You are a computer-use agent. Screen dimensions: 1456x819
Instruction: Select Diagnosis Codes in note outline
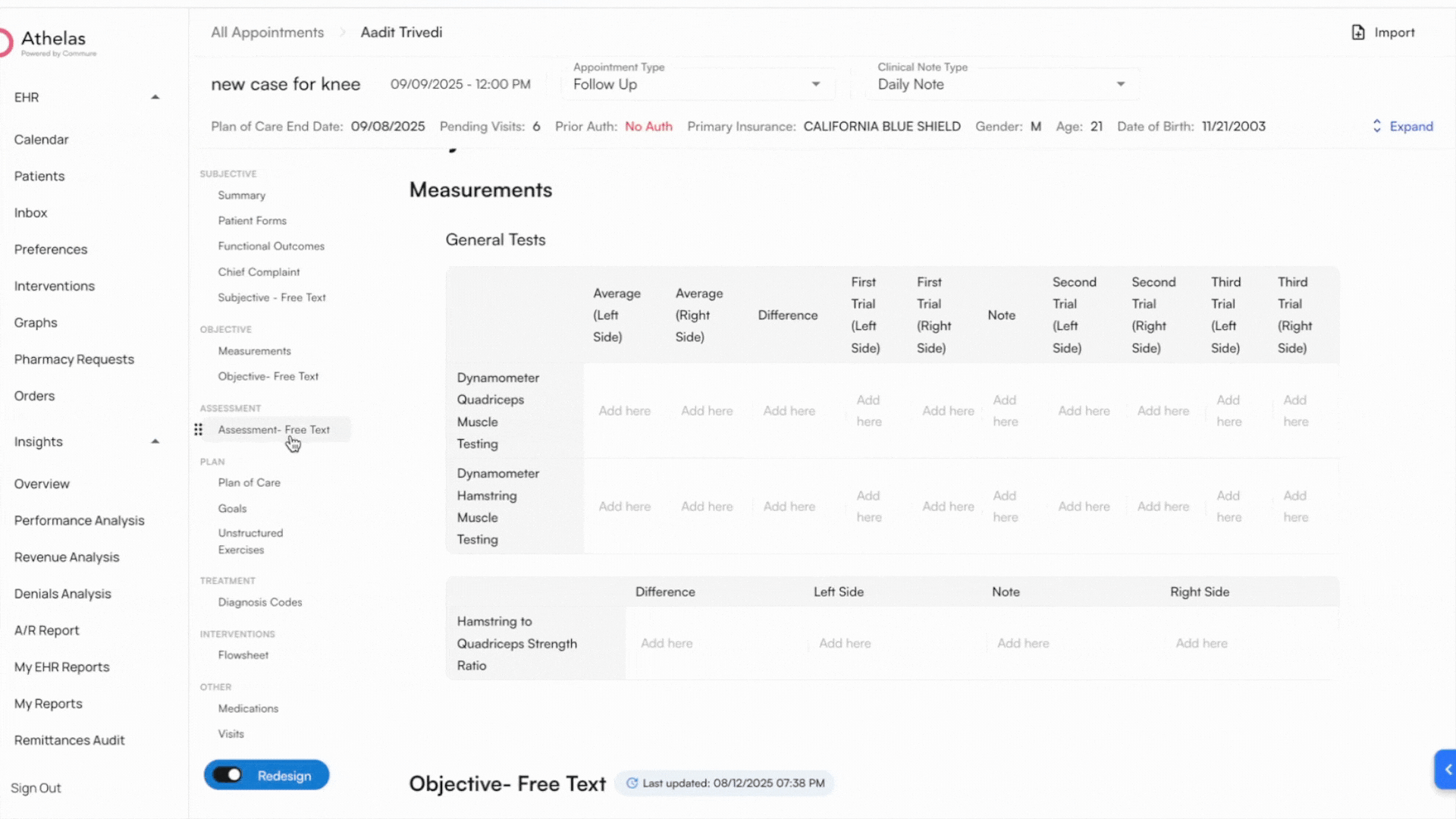tap(259, 602)
